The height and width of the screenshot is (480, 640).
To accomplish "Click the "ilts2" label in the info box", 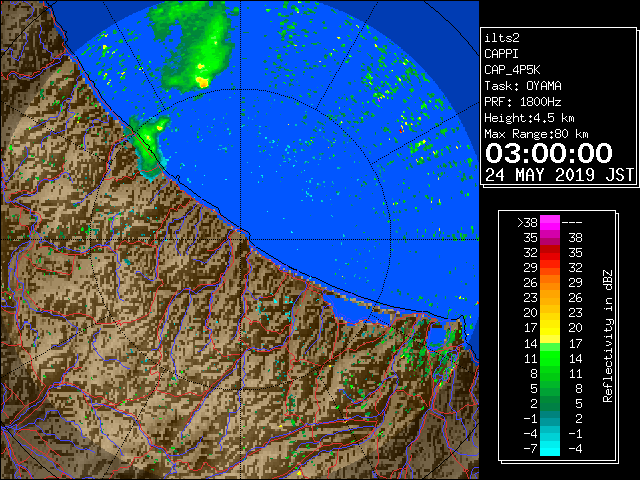I will tap(502, 38).
